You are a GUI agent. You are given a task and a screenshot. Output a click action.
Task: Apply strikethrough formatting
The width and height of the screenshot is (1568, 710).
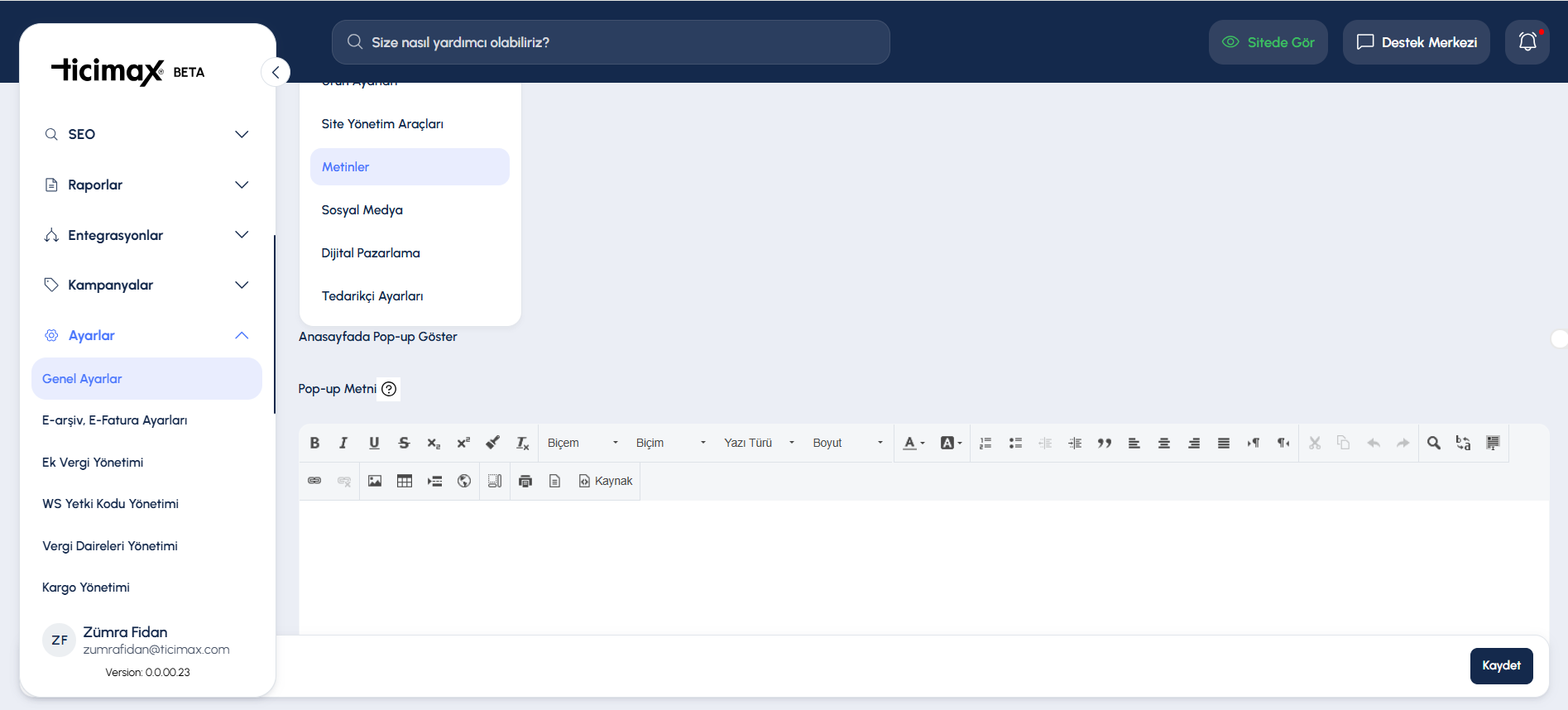404,443
